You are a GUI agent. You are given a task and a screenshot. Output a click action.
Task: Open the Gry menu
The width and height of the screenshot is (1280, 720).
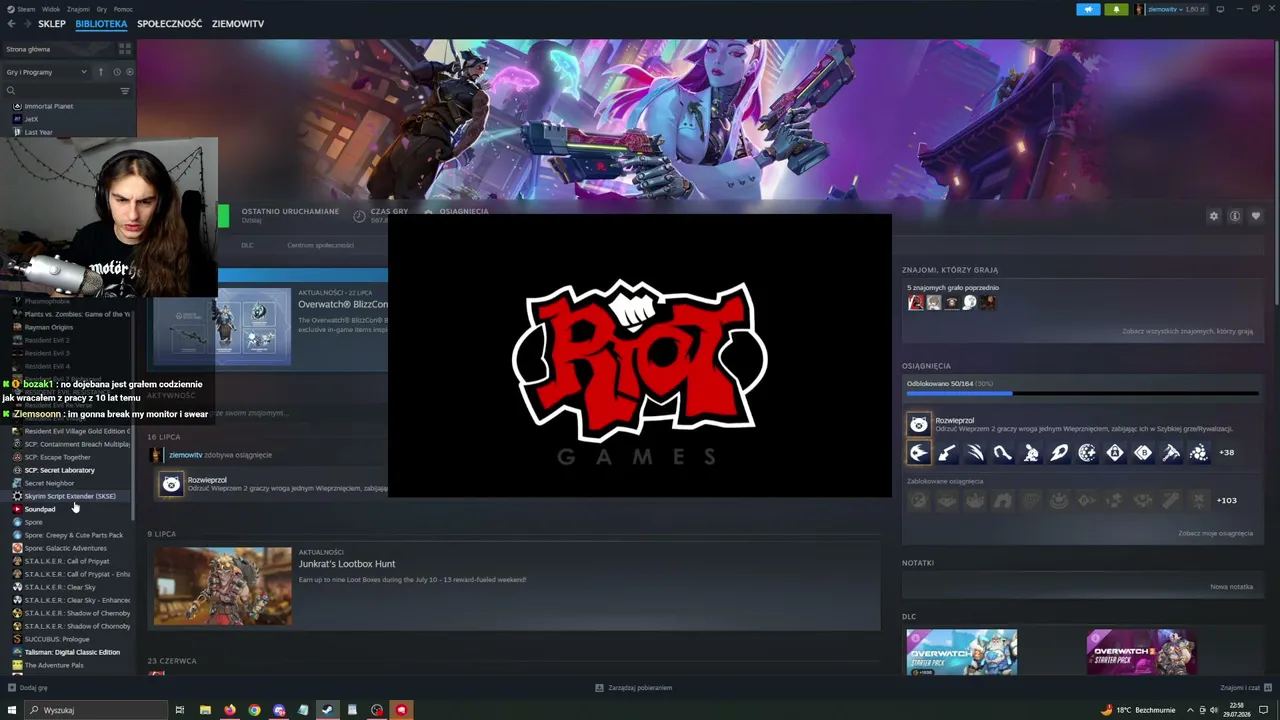click(x=102, y=9)
